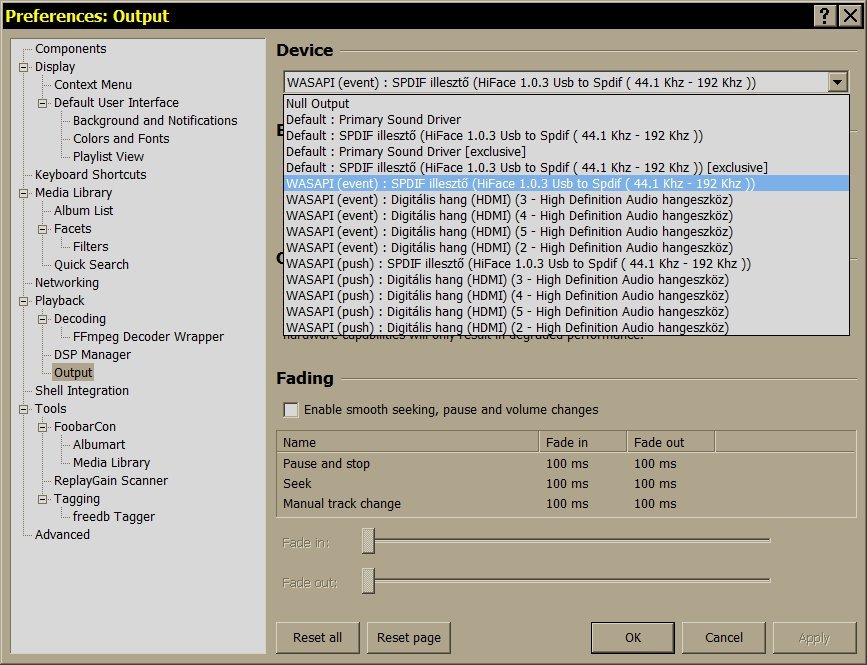Open Quick Search page
The height and width of the screenshot is (665, 867).
point(91,265)
